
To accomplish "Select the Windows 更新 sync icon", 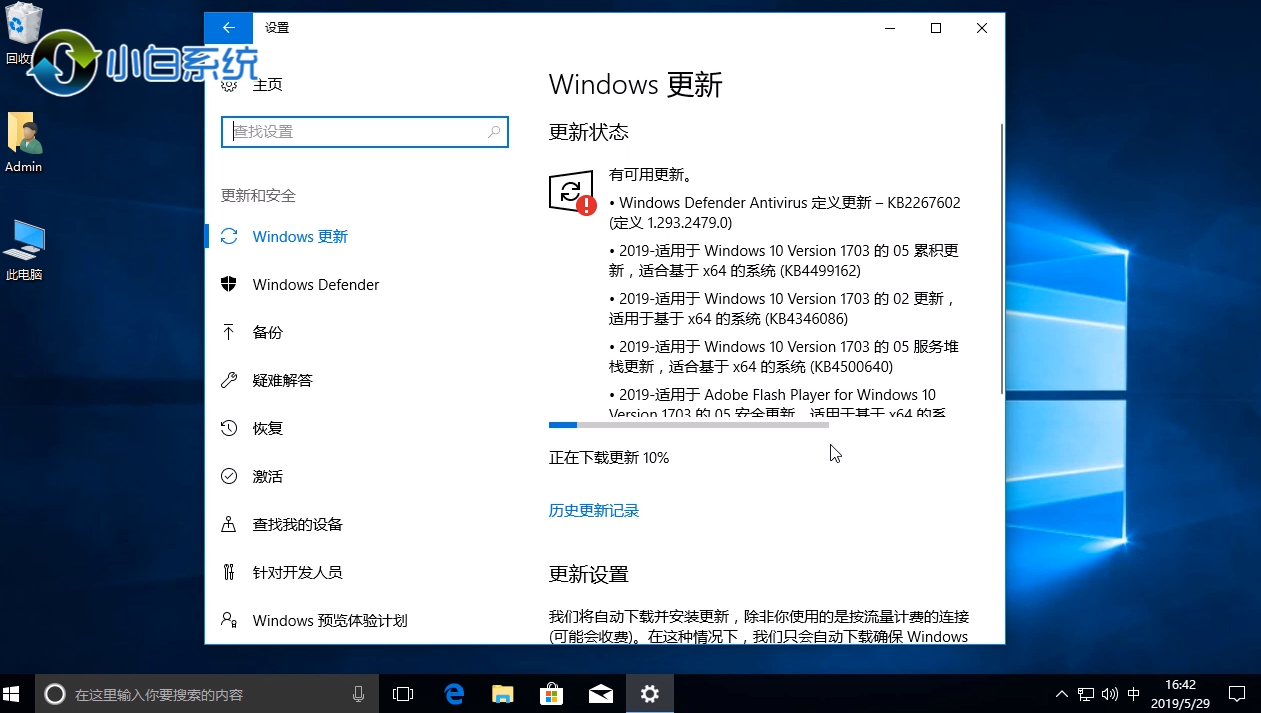I will [229, 237].
